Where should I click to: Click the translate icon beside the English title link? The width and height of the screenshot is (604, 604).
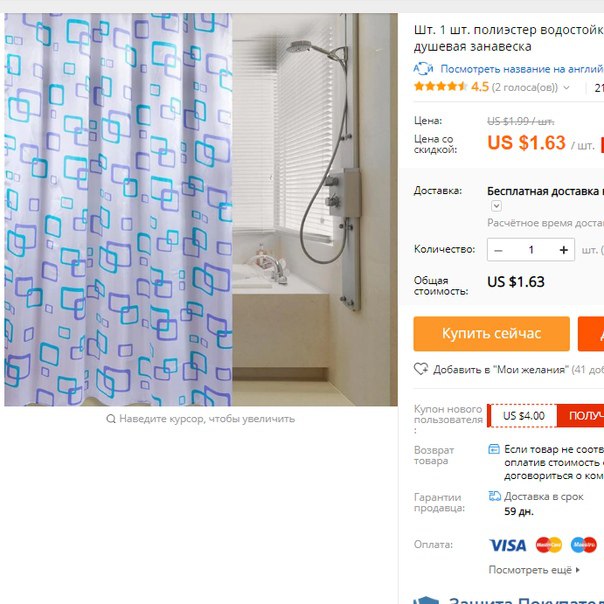click(423, 69)
